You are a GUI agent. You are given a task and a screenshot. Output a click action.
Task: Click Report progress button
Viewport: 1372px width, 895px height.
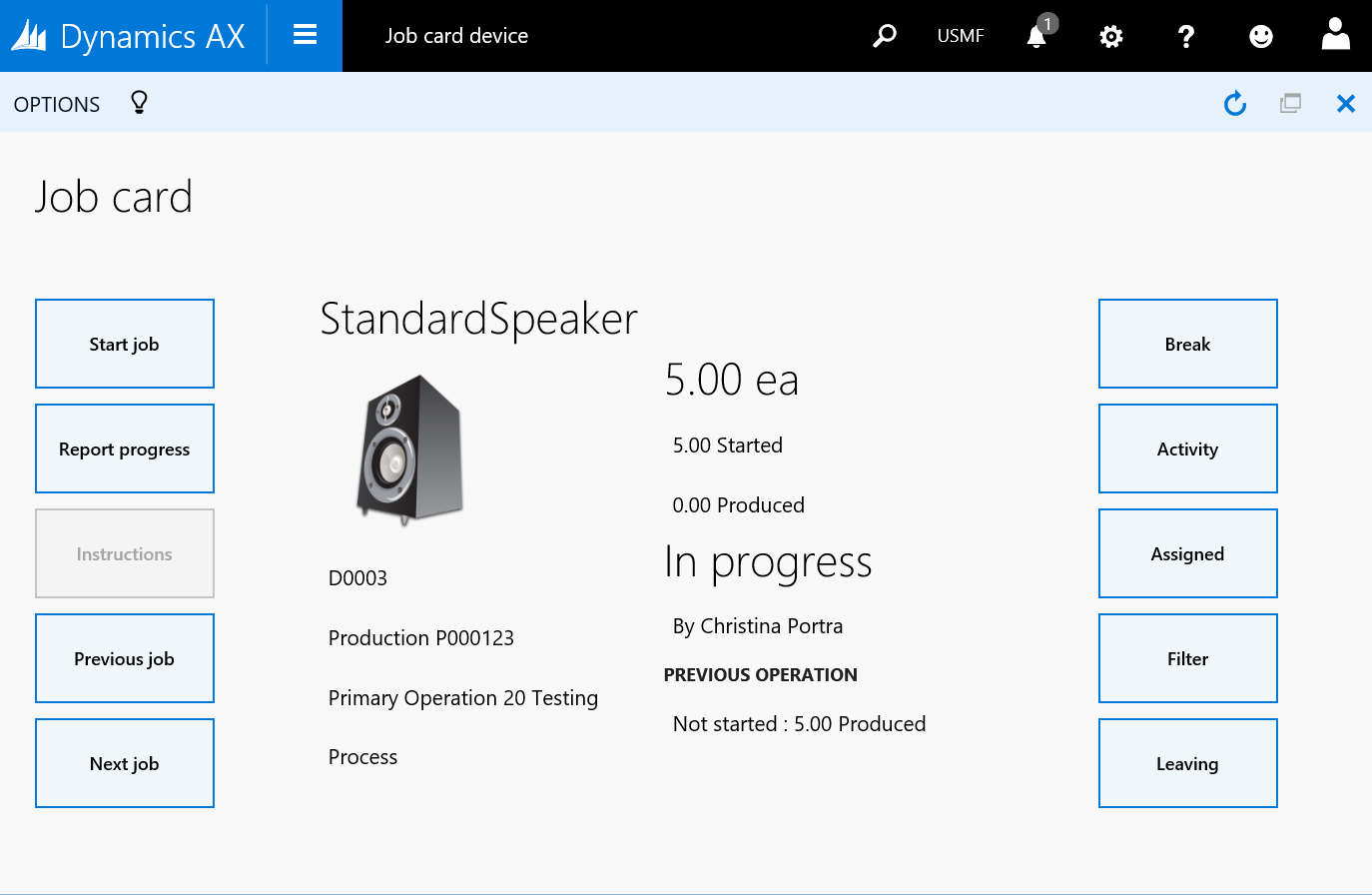pos(125,448)
